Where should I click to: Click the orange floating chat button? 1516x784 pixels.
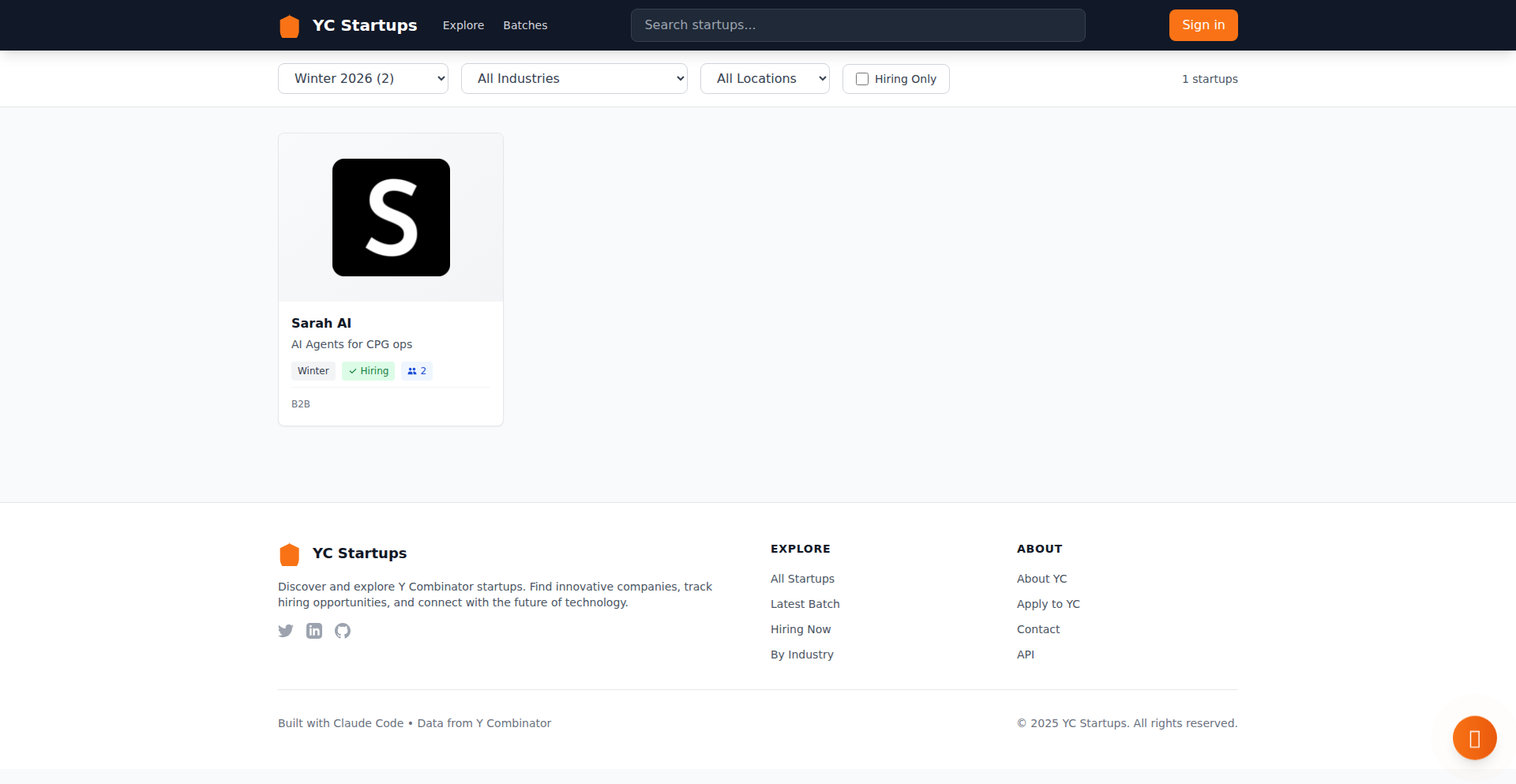(1474, 738)
